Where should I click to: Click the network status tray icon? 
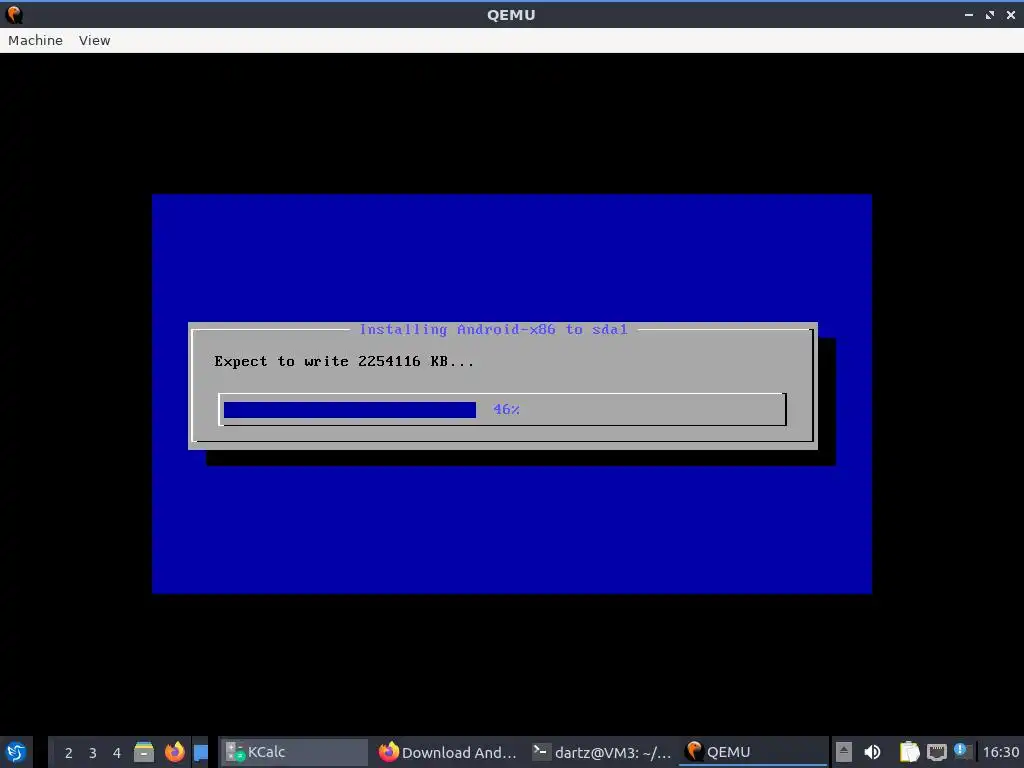936,752
